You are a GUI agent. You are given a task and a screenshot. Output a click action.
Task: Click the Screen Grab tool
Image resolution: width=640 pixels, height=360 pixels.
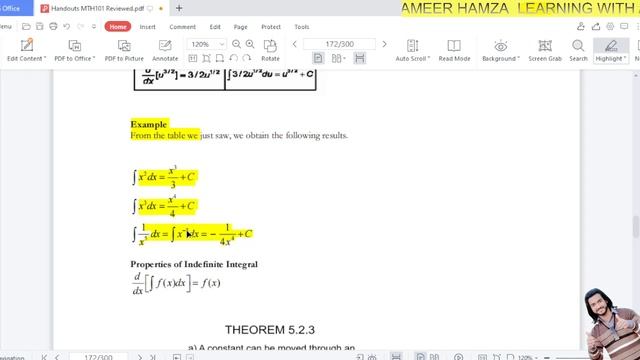pos(545,50)
